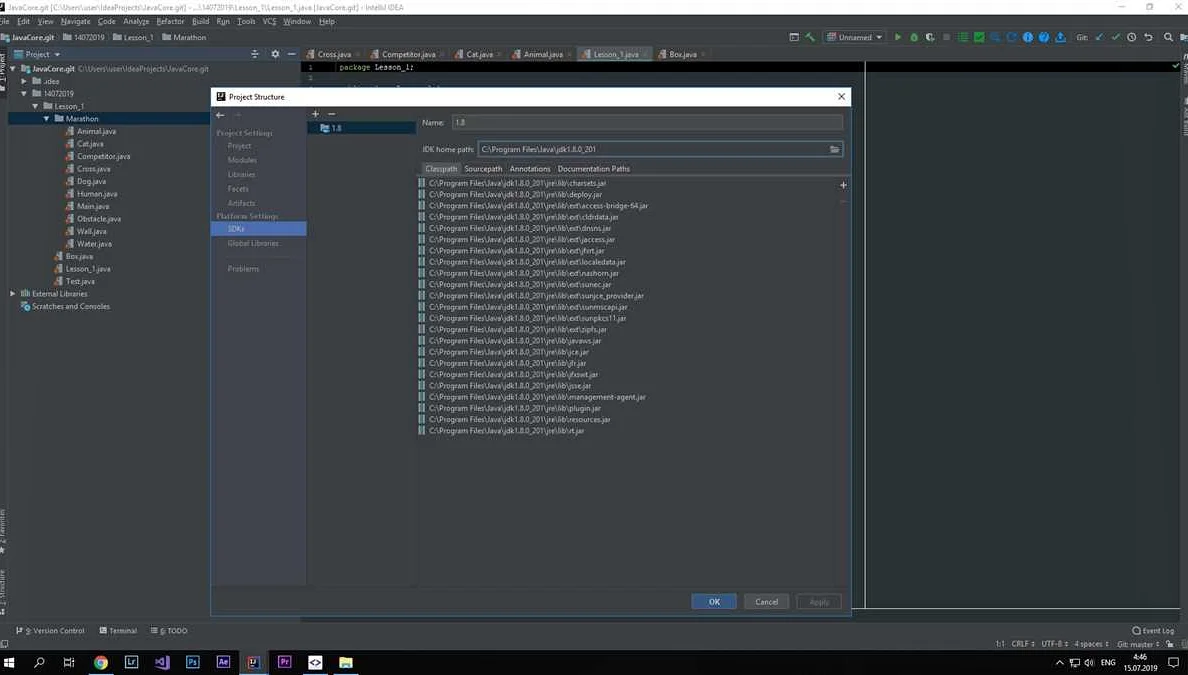Open Photoshop from the taskbar
The width and height of the screenshot is (1188, 675).
192,662
